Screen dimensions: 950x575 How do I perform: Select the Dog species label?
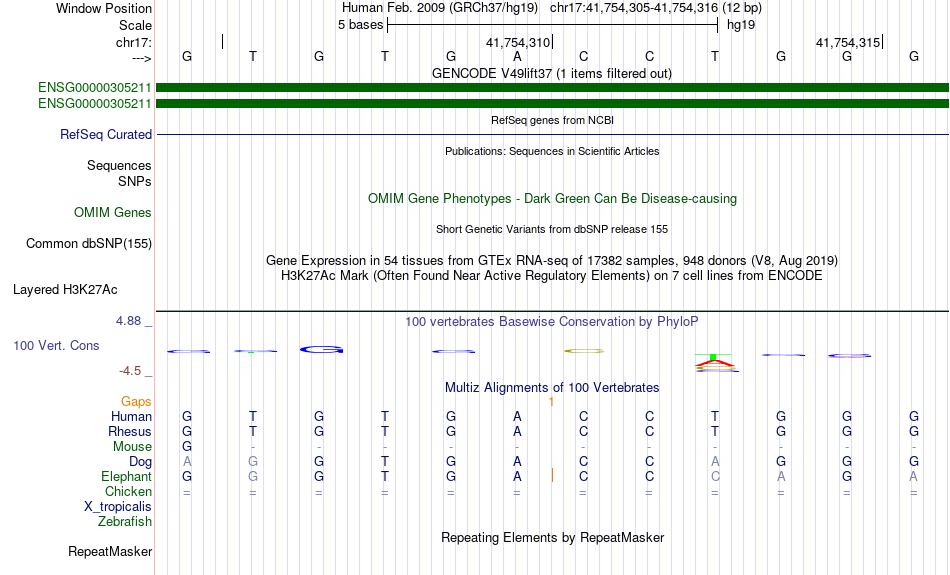pyautogui.click(x=140, y=462)
